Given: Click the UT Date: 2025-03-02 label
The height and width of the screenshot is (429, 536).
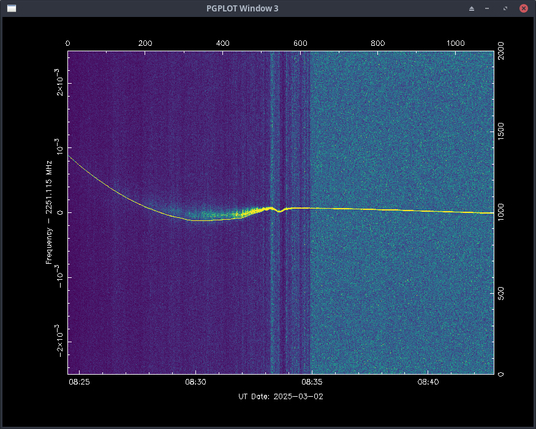Looking at the screenshot, I should coord(281,397).
